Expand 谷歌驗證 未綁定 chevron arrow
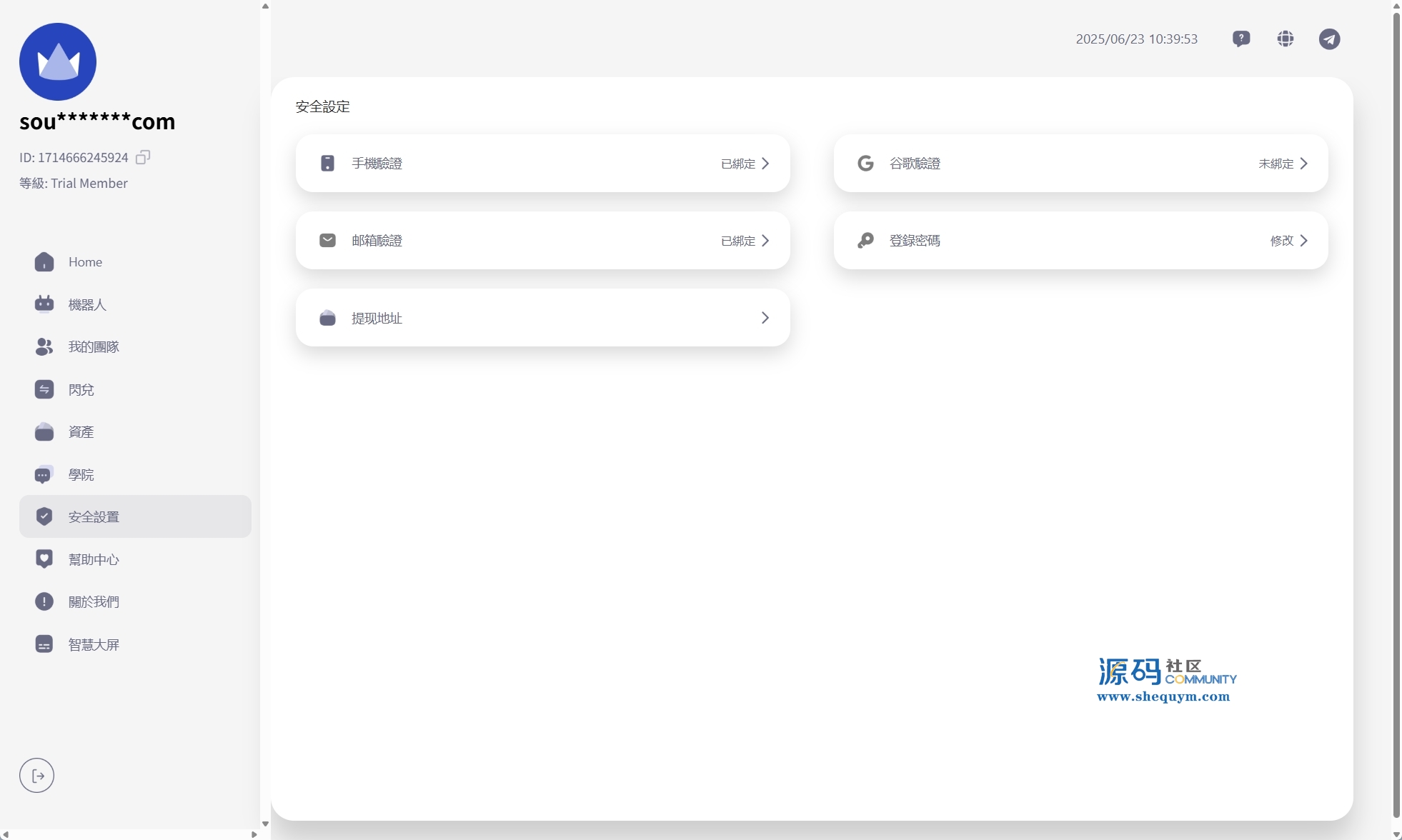 (1303, 164)
